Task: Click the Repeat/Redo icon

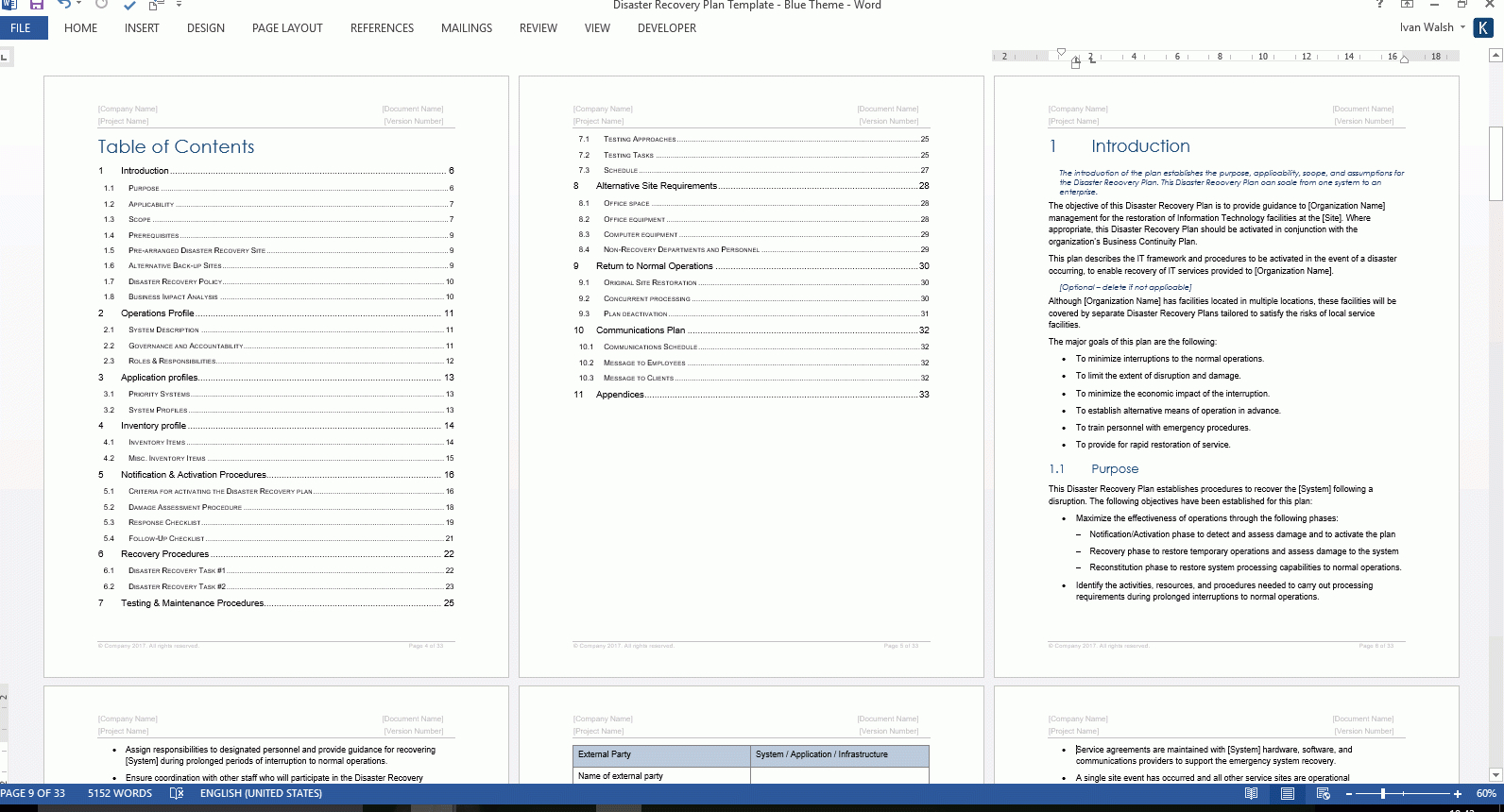Action: click(101, 5)
